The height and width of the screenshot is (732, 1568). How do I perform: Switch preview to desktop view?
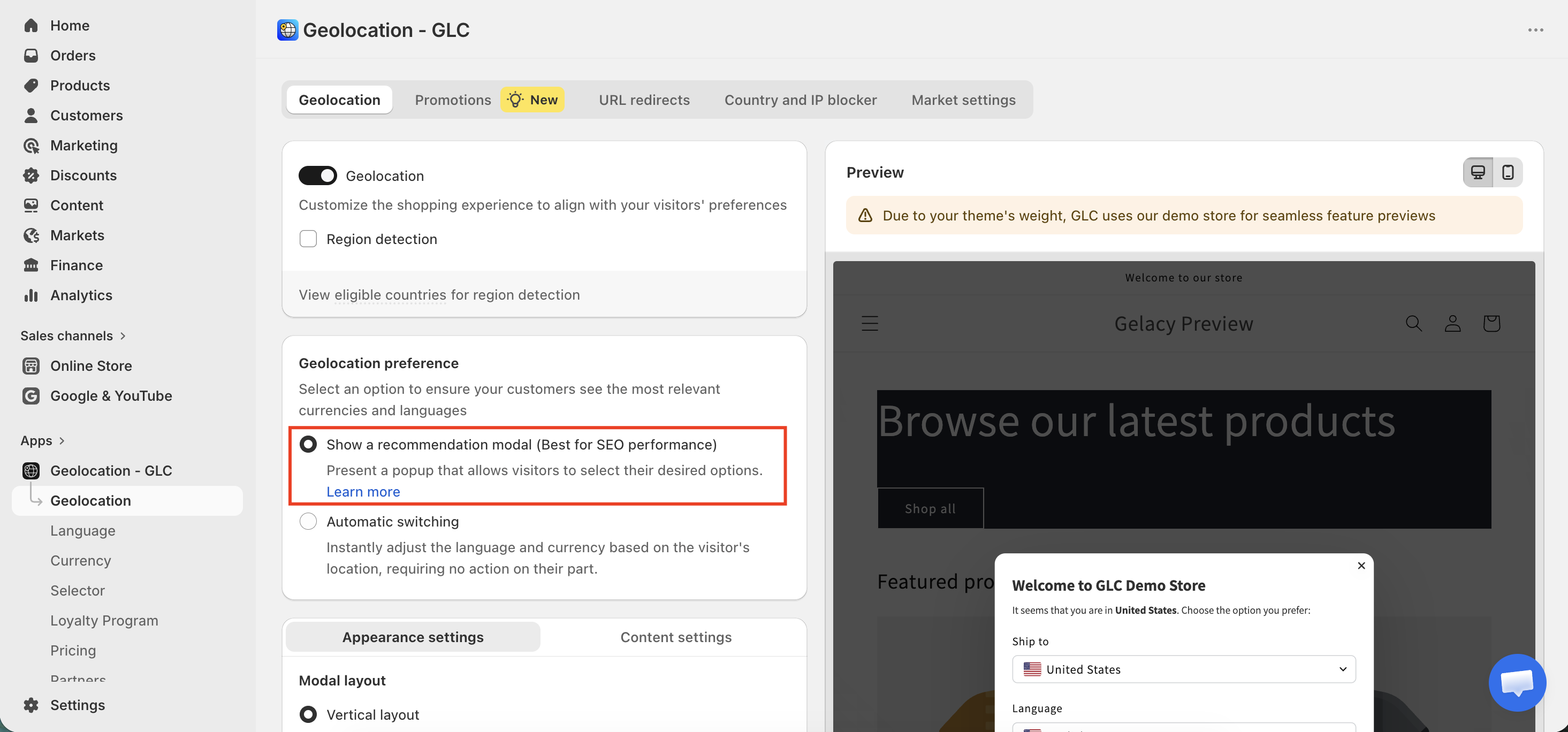(x=1478, y=172)
